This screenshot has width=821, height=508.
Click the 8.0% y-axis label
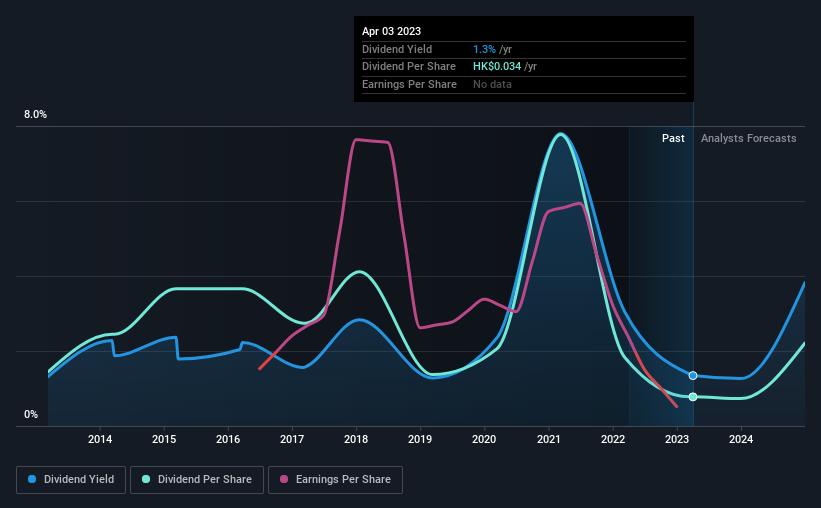coord(36,115)
